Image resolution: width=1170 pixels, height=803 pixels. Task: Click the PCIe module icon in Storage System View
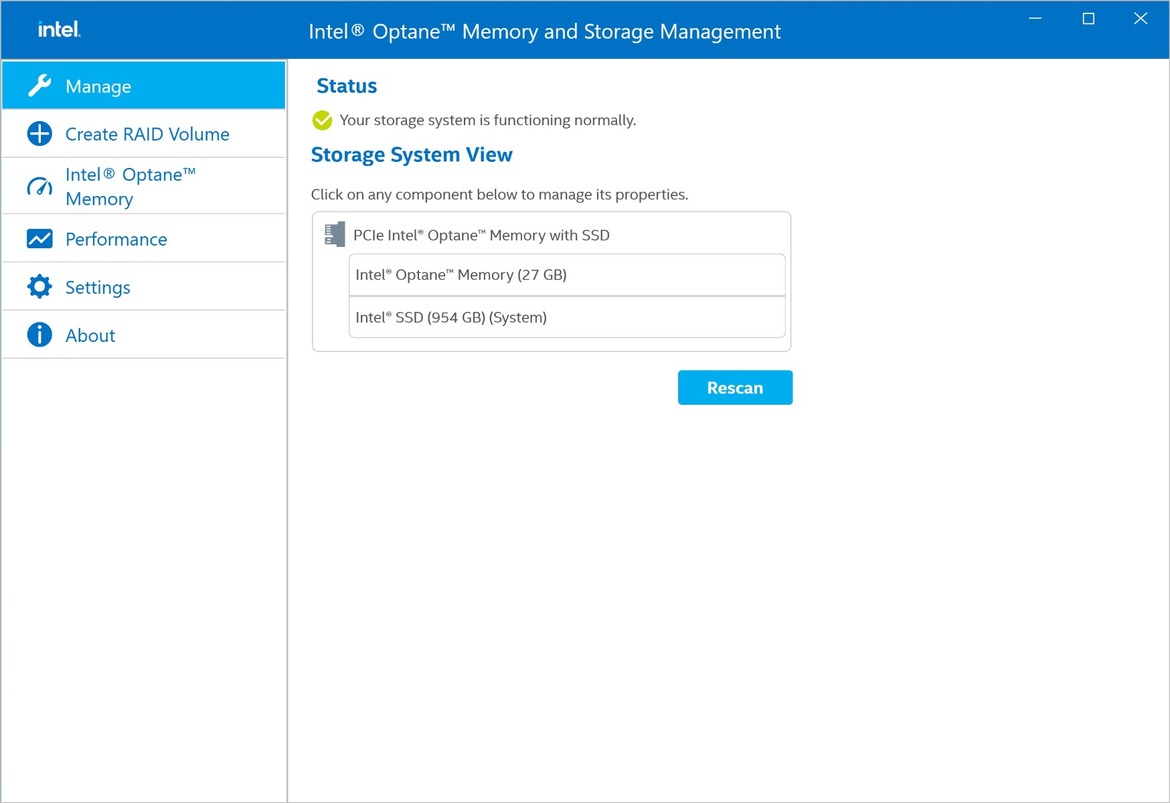[x=334, y=234]
